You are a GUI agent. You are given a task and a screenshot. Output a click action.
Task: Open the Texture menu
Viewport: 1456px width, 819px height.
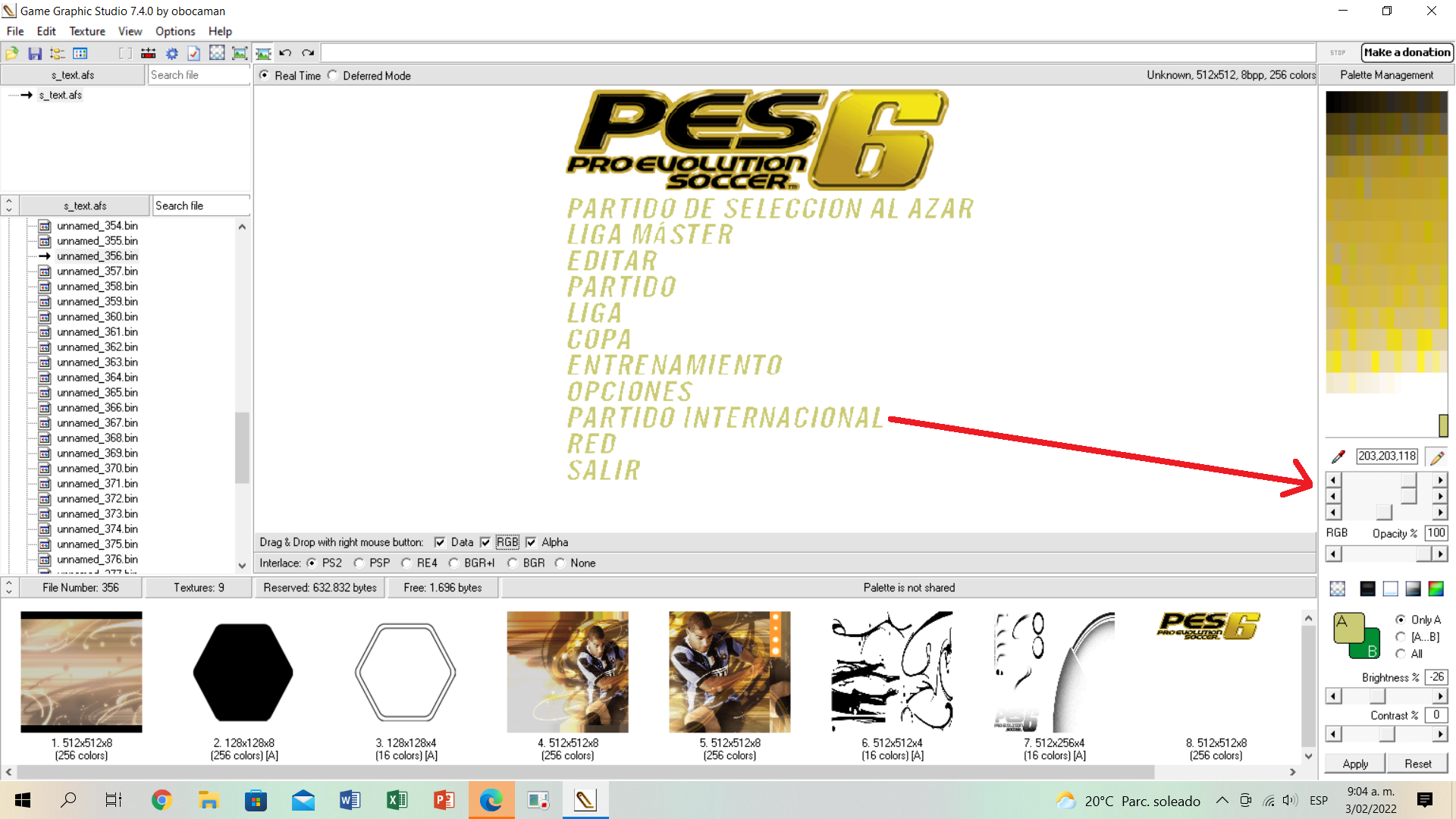coord(87,31)
